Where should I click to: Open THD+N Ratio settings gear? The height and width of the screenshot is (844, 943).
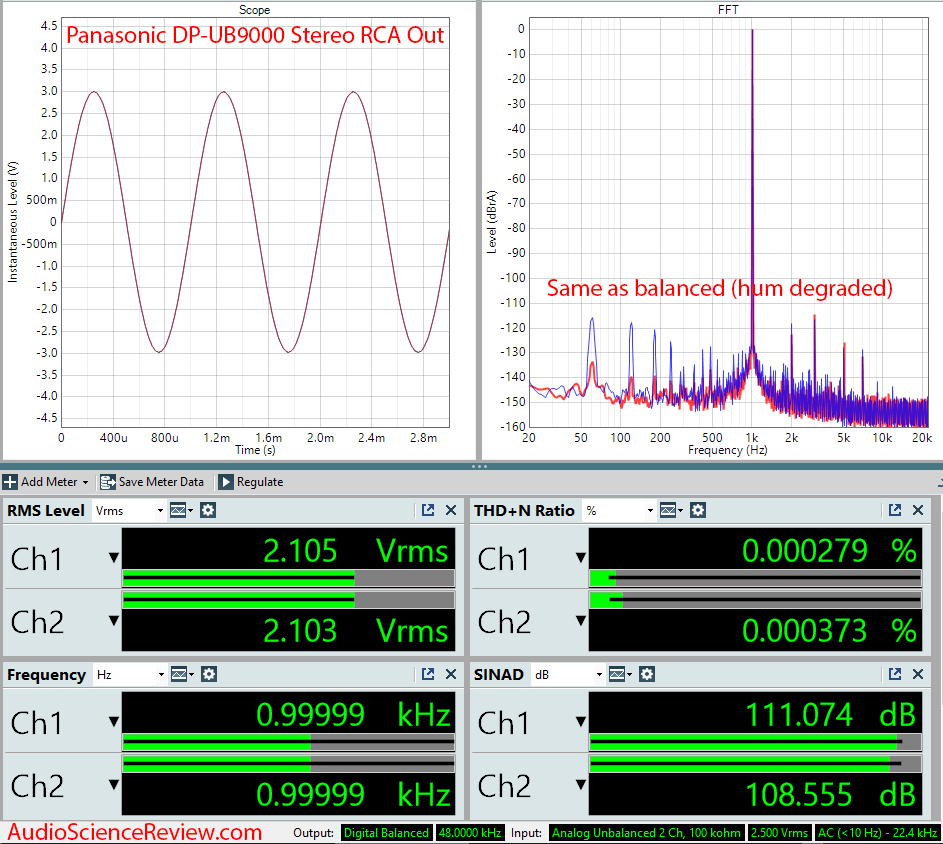point(698,511)
